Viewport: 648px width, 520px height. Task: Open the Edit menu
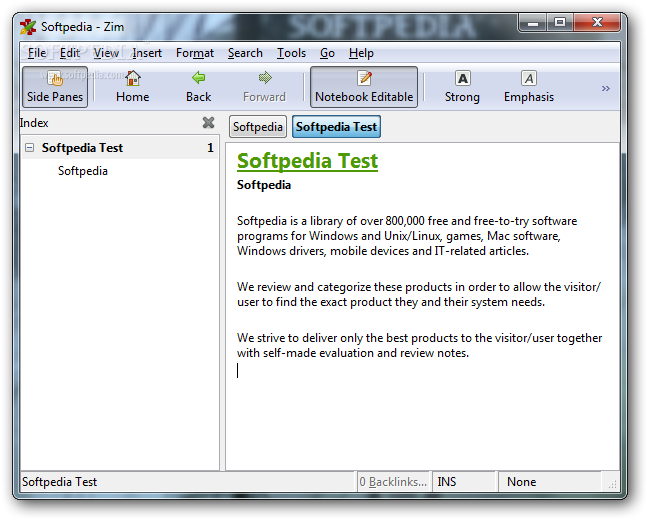tap(69, 53)
